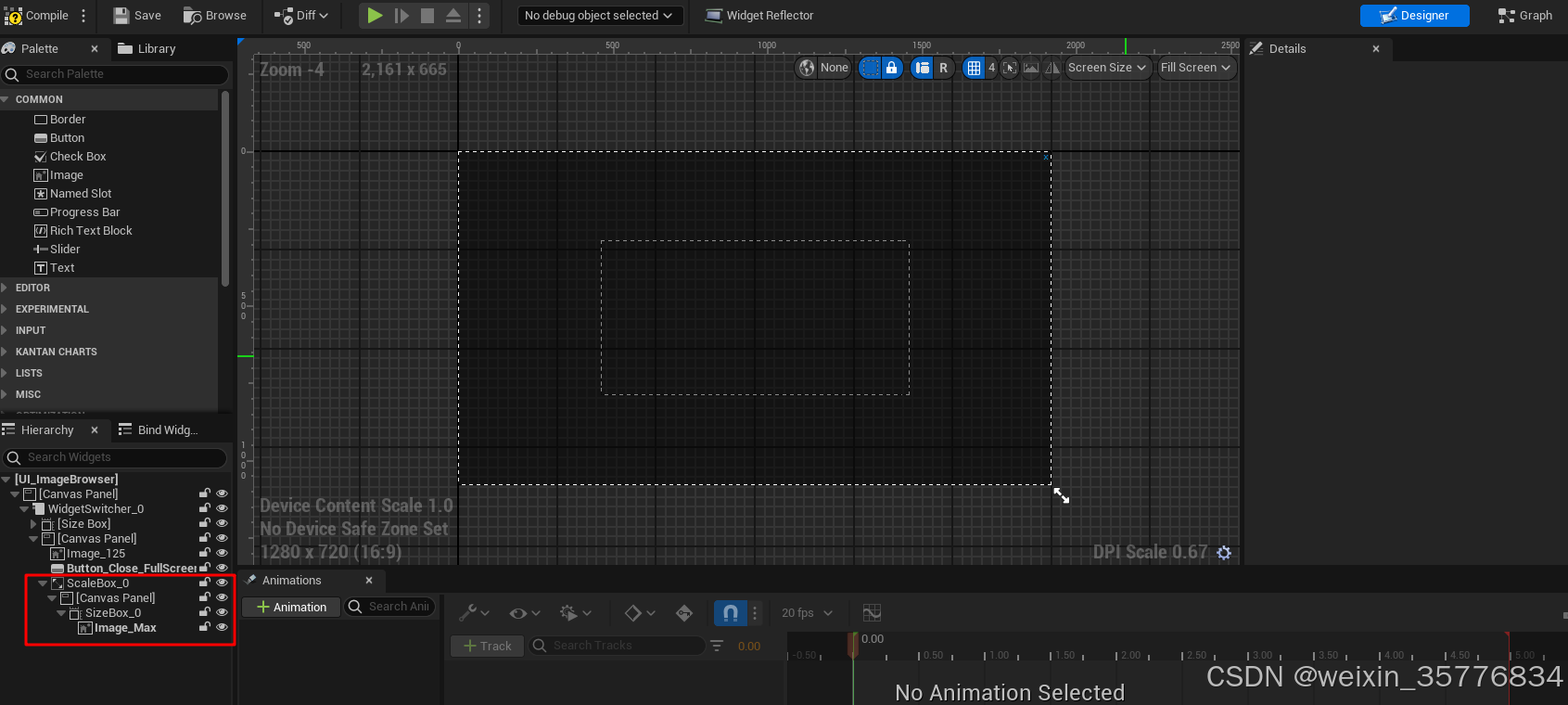This screenshot has height=705, width=1568.
Task: Click the Eject button in toolbar
Action: [453, 16]
